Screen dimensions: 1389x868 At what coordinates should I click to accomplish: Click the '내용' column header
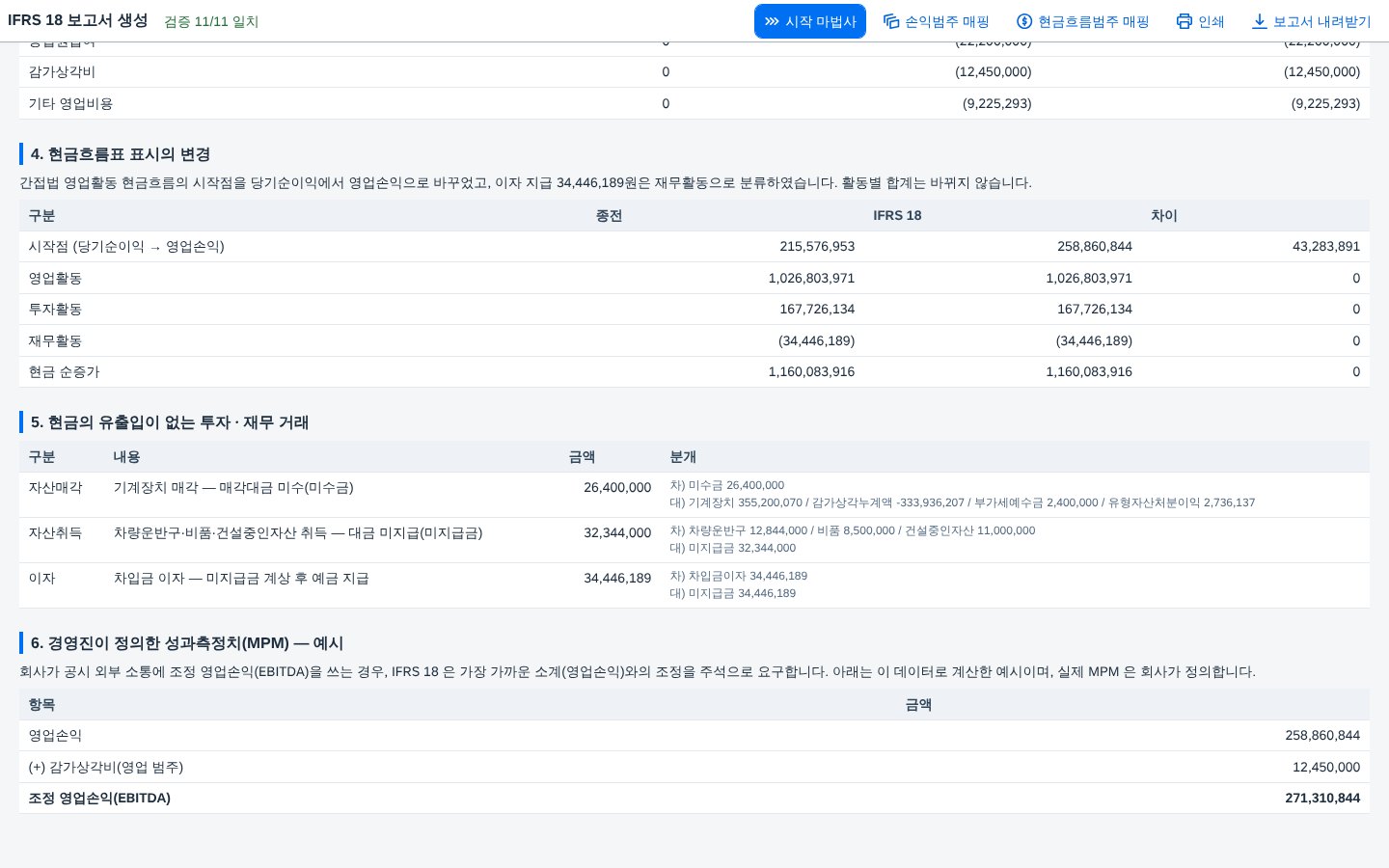click(x=126, y=457)
